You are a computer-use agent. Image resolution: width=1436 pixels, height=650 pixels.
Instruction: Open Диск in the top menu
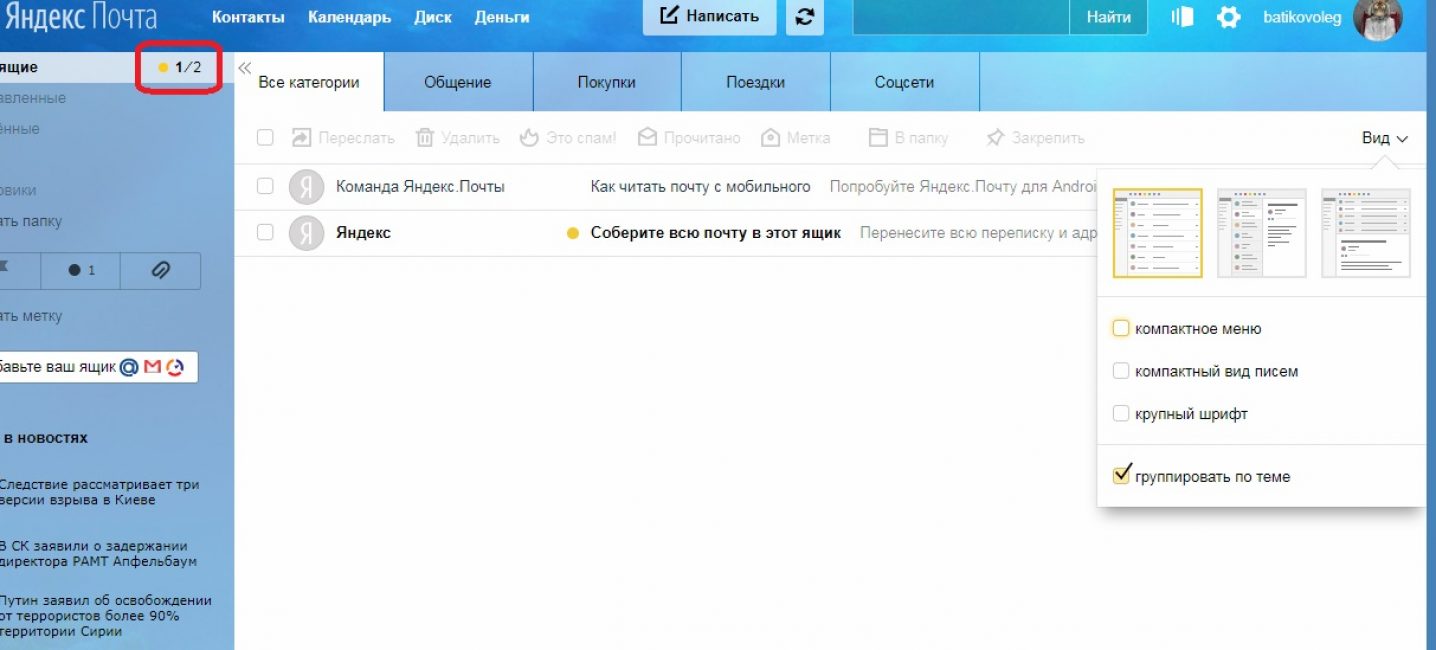[x=433, y=17]
